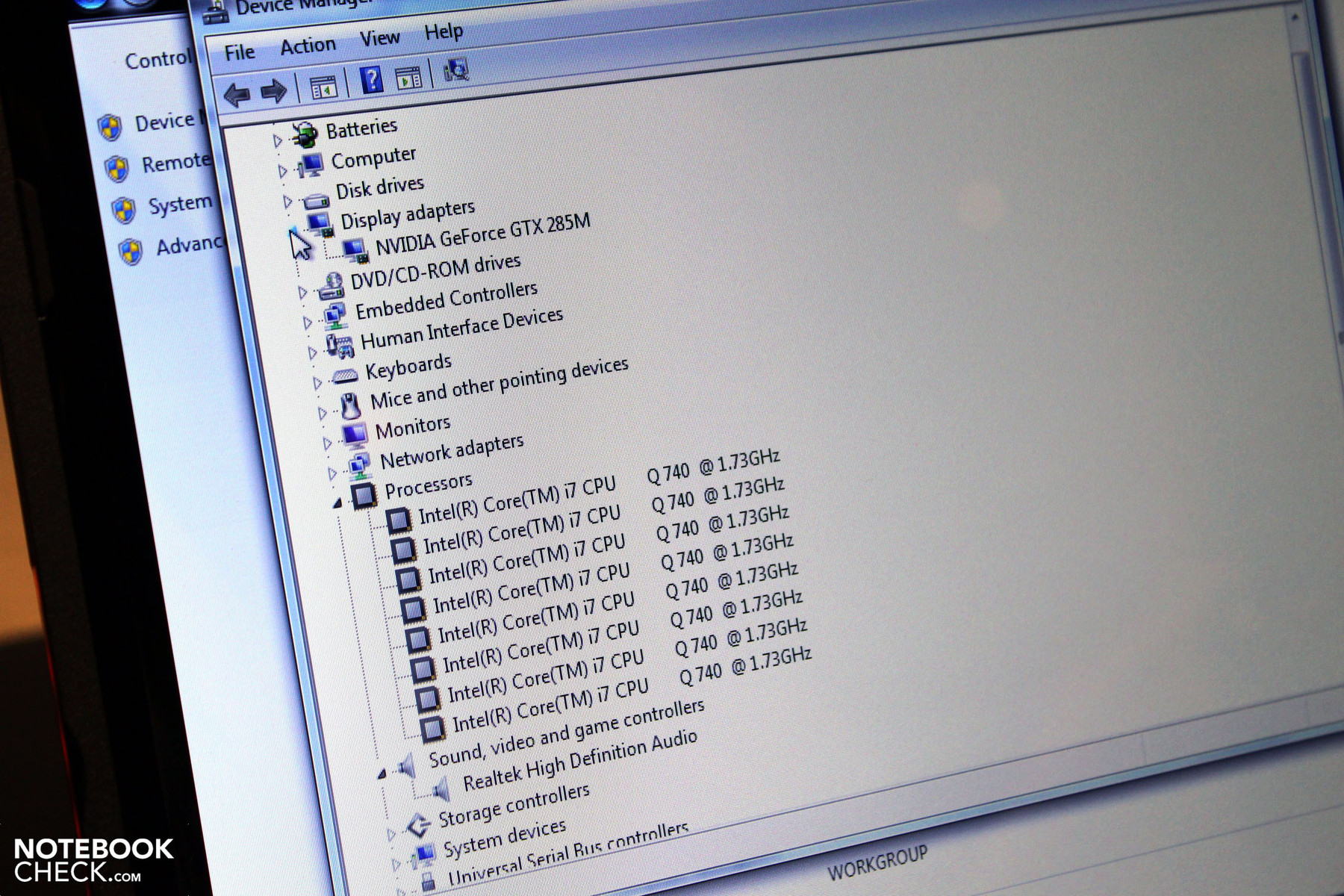The height and width of the screenshot is (896, 1344).
Task: Open Advanced system settings in Control Panel window
Action: click(190, 244)
